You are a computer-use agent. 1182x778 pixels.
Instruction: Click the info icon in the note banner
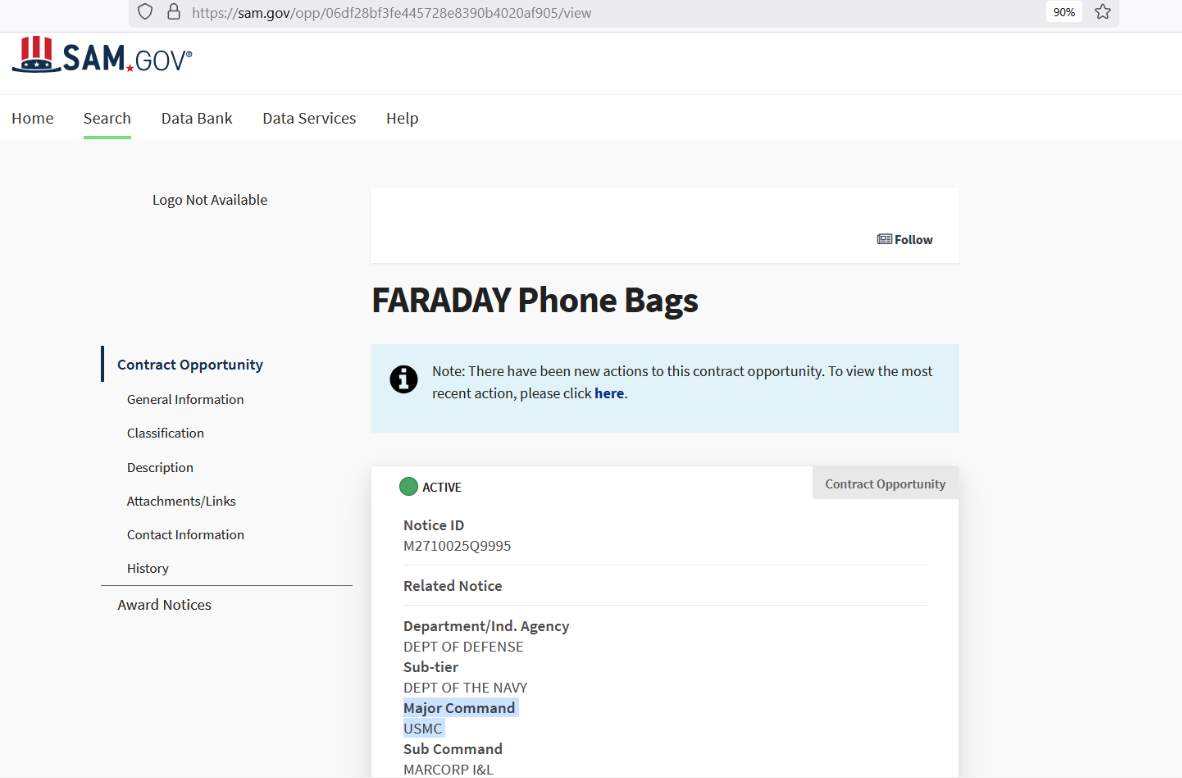point(403,379)
